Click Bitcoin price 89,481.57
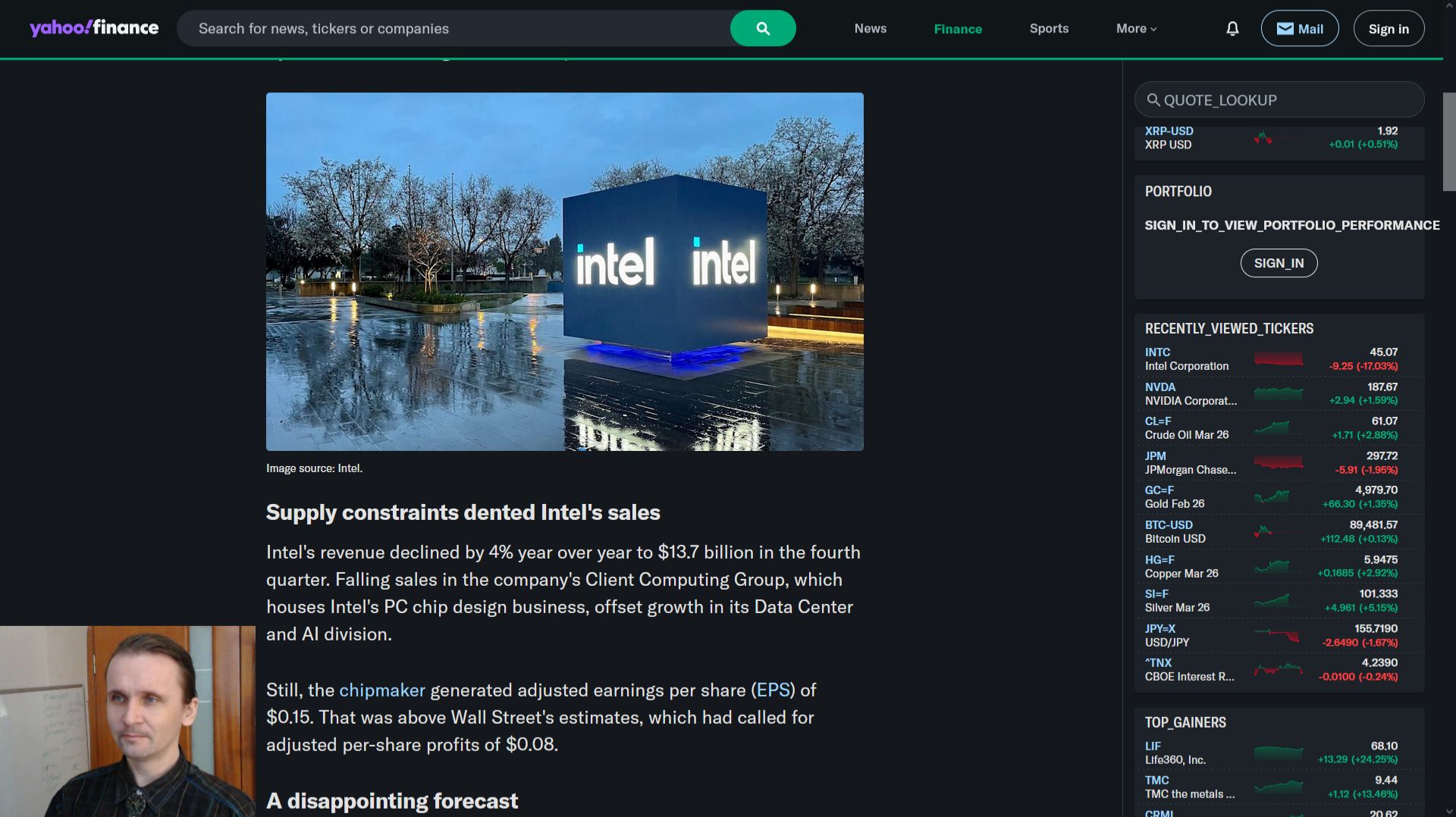The image size is (1456, 817). pos(1373,525)
